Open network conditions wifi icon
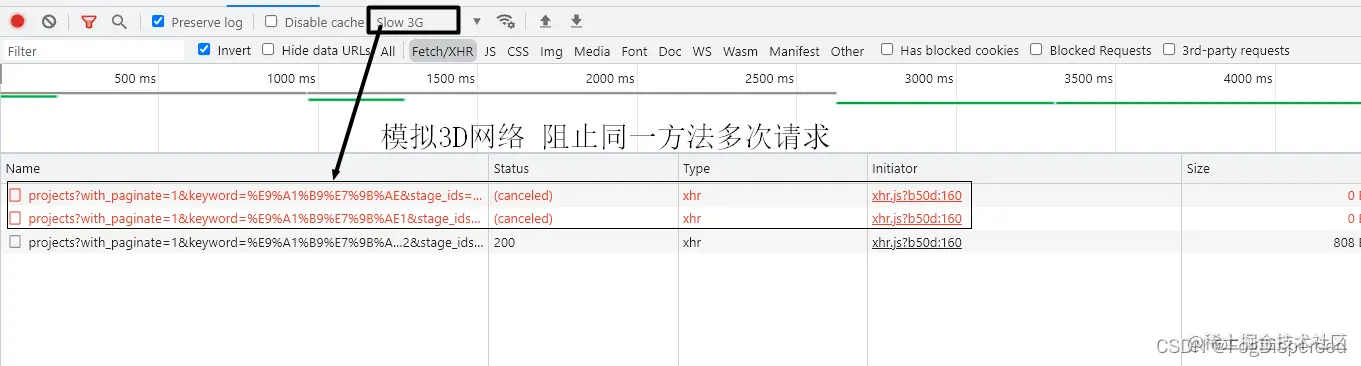 coord(506,21)
